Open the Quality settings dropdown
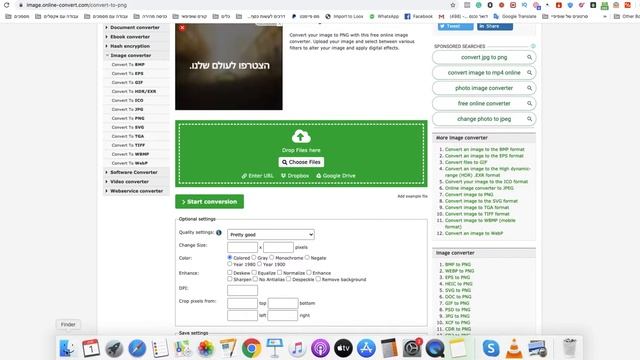 coord(271,235)
